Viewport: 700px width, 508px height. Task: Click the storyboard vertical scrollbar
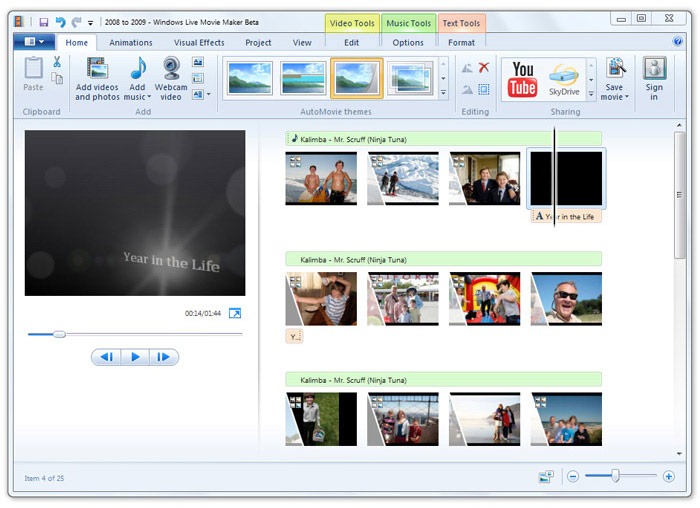679,195
